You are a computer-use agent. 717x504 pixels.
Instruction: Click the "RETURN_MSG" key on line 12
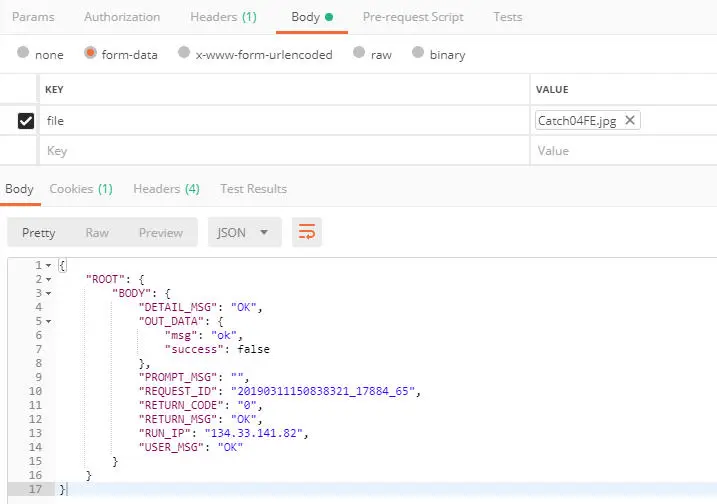click(177, 419)
